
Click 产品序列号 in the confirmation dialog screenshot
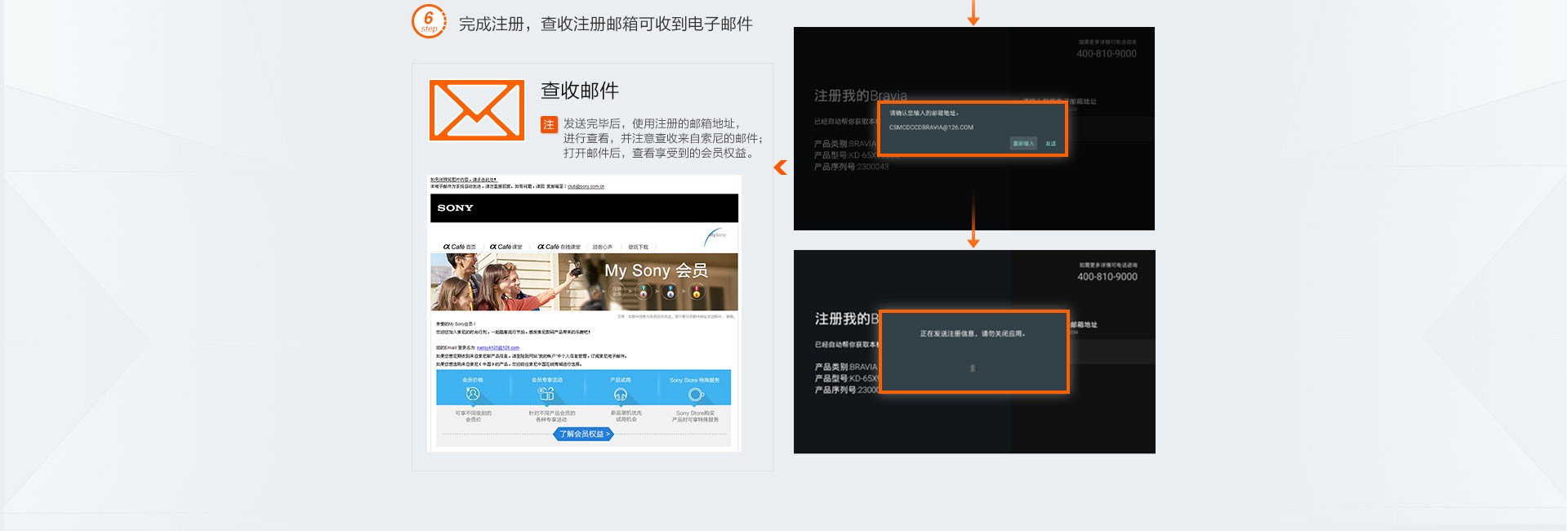tap(851, 167)
